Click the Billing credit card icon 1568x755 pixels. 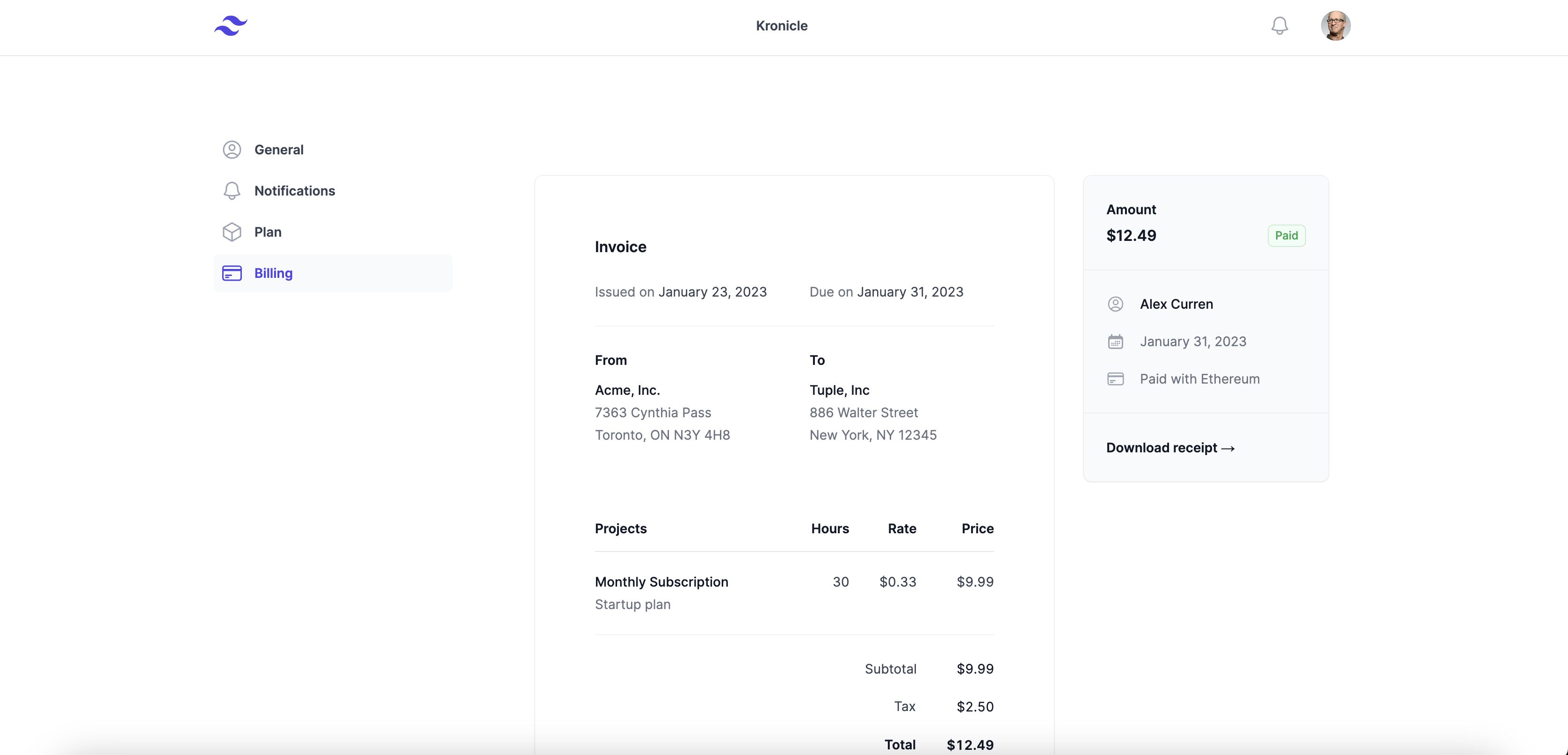pyautogui.click(x=232, y=273)
